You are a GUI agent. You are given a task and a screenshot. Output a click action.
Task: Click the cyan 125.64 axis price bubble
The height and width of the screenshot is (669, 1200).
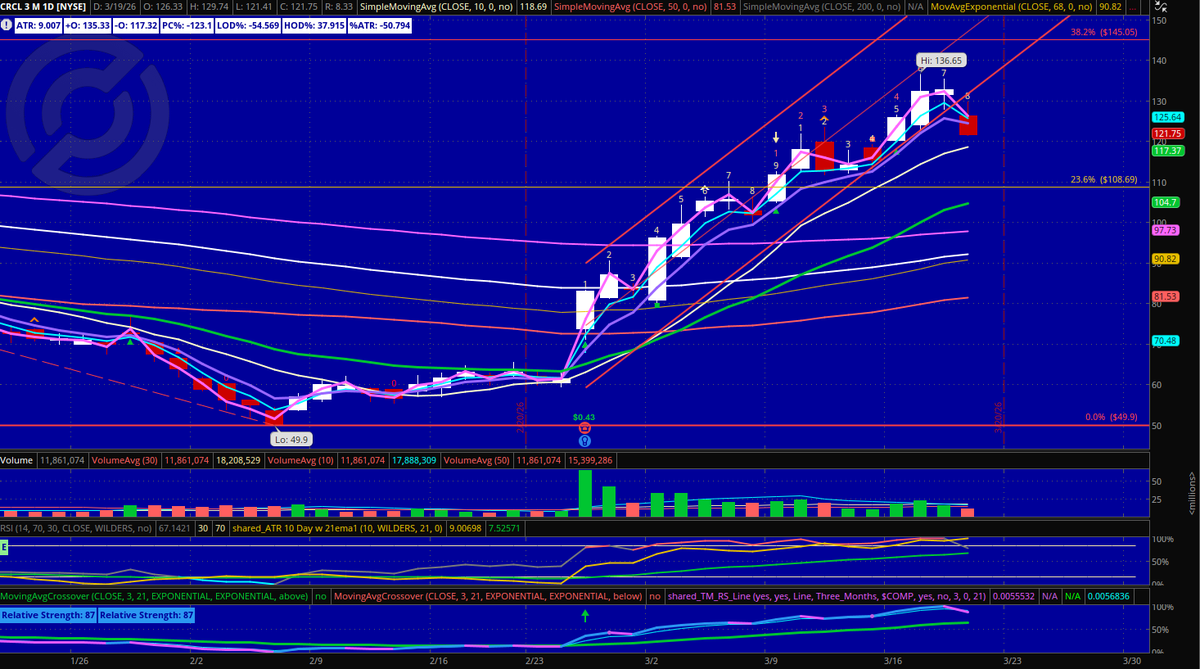point(1167,117)
